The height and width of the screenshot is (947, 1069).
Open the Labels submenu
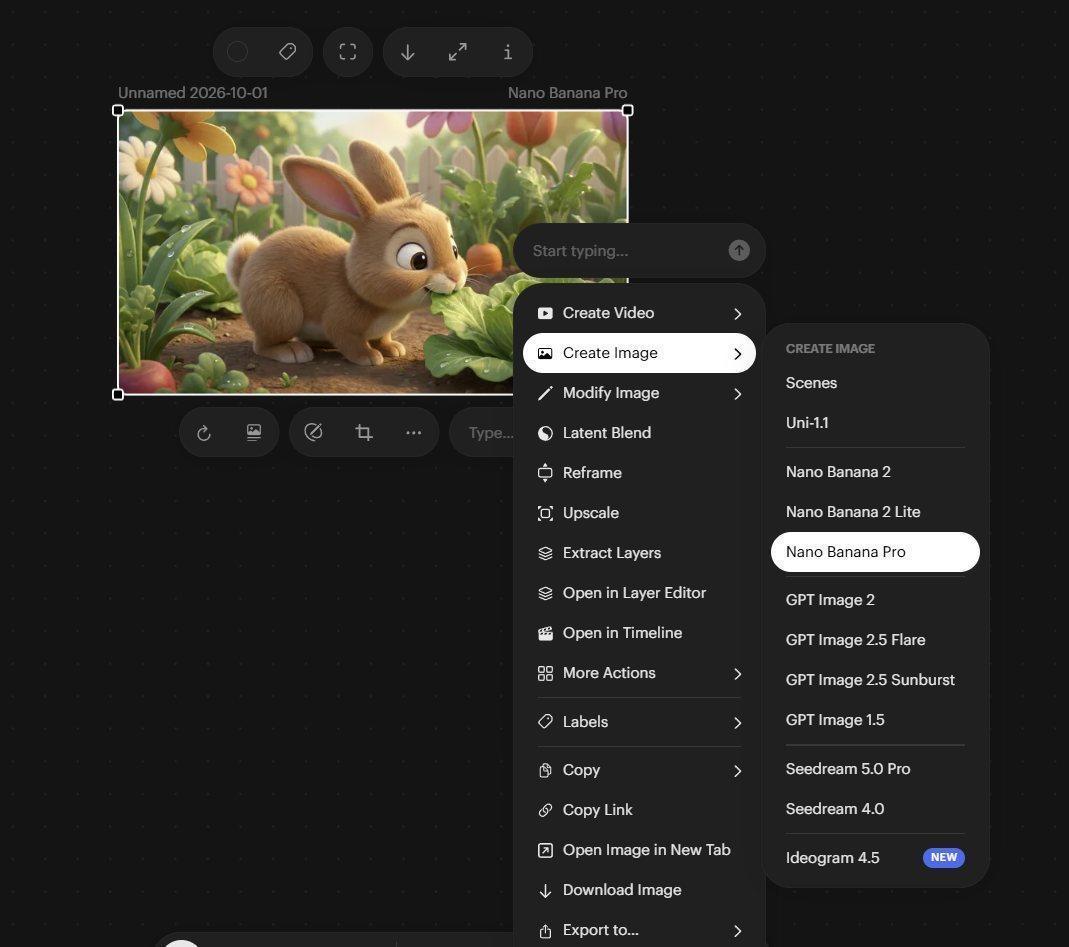(x=639, y=722)
